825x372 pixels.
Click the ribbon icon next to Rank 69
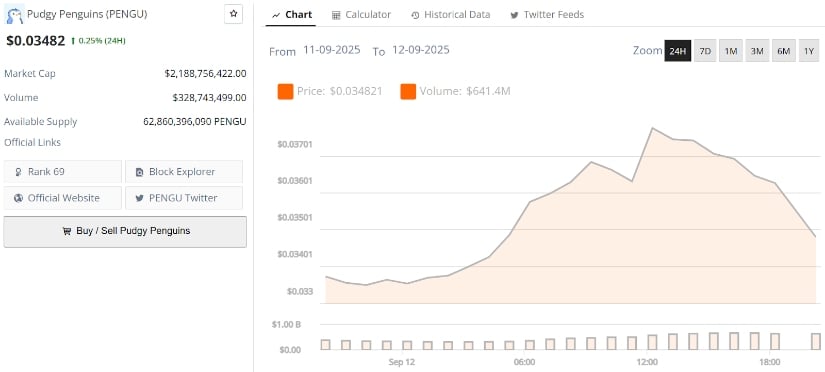[x=19, y=172]
